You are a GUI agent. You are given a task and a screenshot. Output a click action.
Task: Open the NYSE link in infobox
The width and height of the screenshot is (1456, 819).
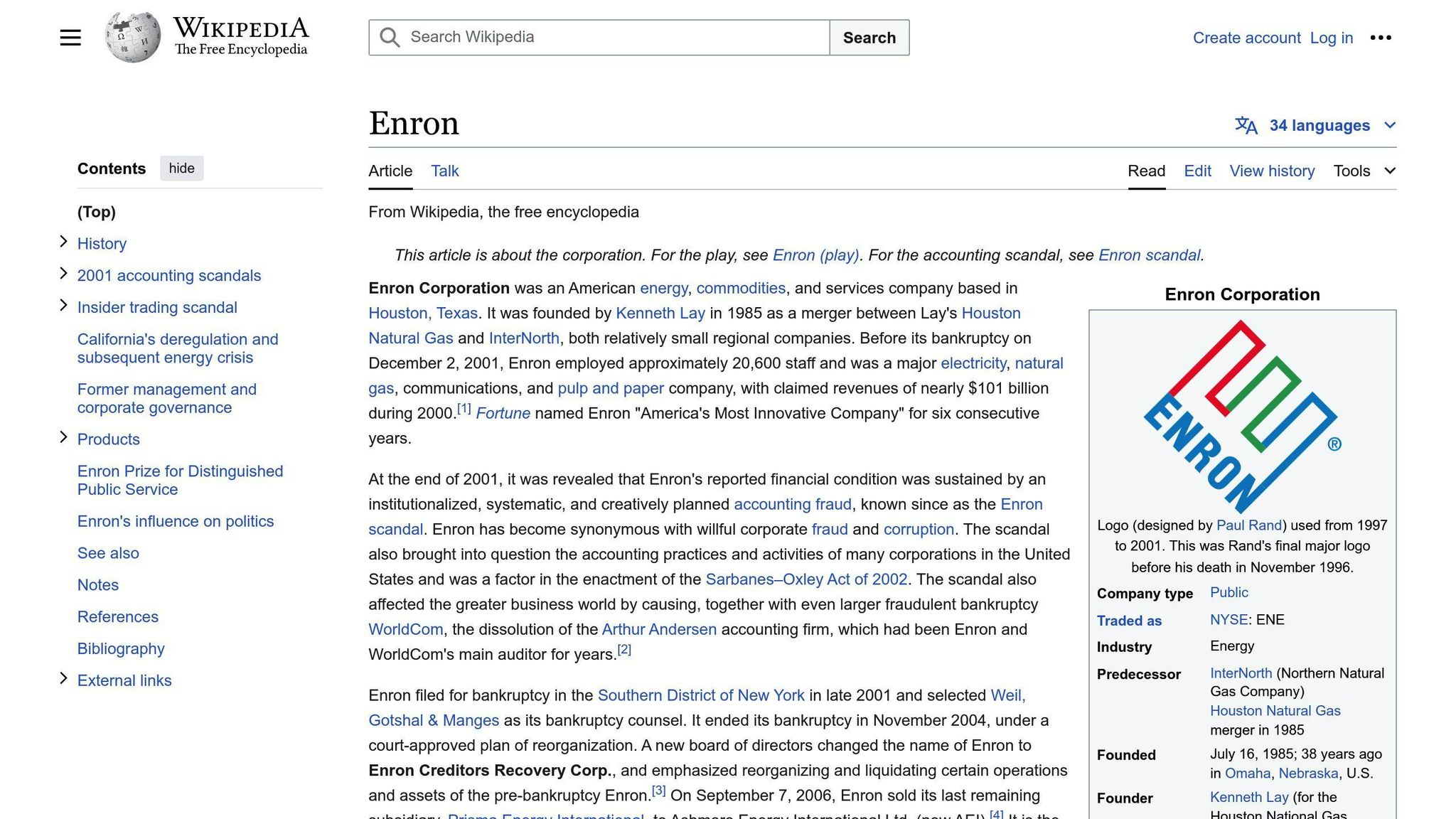point(1228,620)
